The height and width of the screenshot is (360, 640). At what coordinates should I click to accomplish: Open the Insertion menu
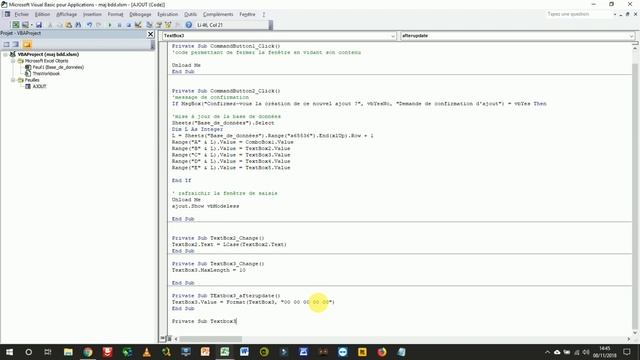click(92, 14)
